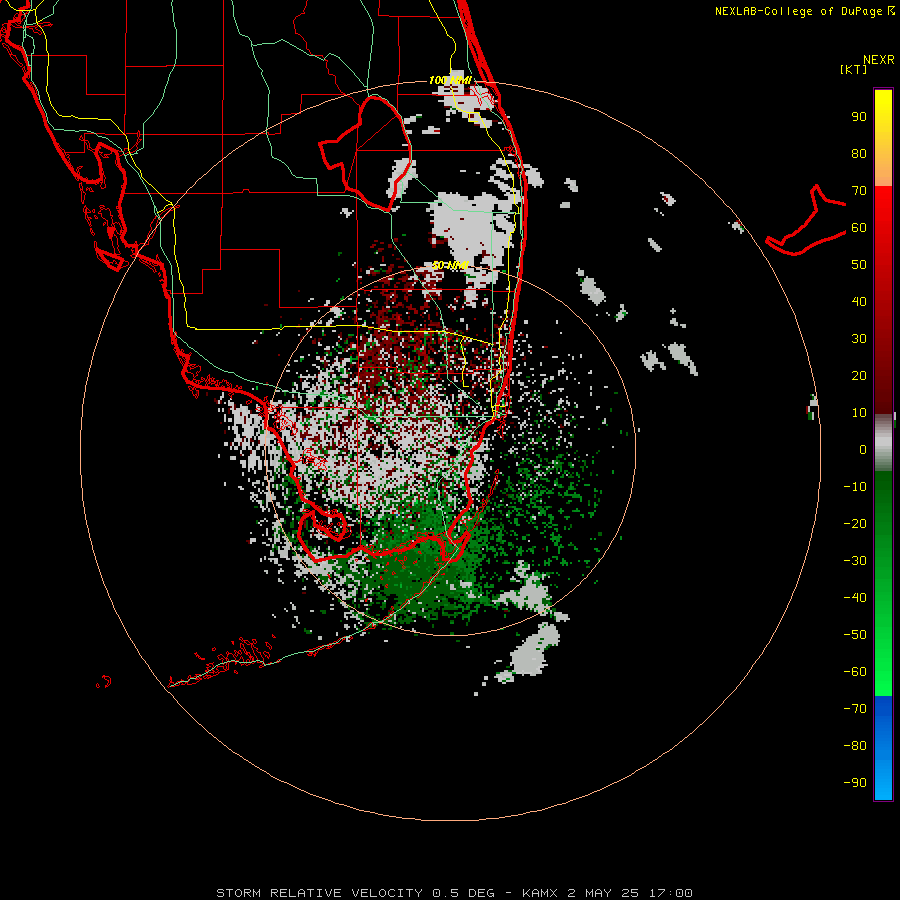Click the Storm Relative Velocity caption text
Screen dimensions: 900x900
tap(454, 893)
